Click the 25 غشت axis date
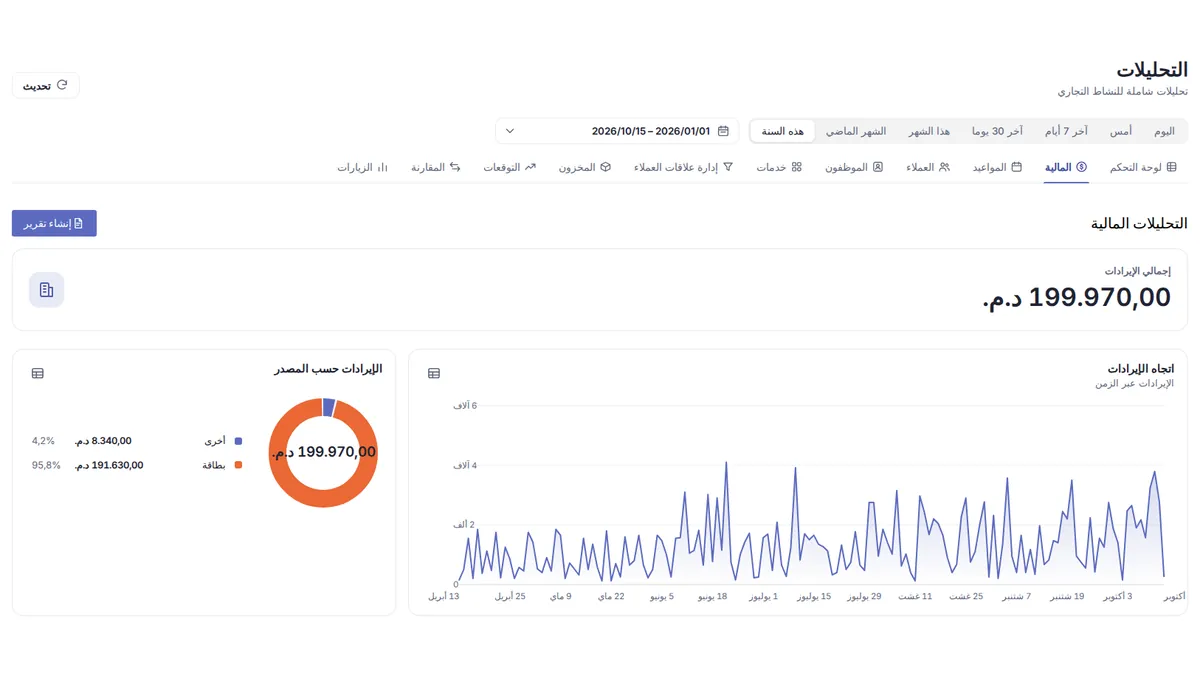 [x=966, y=596]
